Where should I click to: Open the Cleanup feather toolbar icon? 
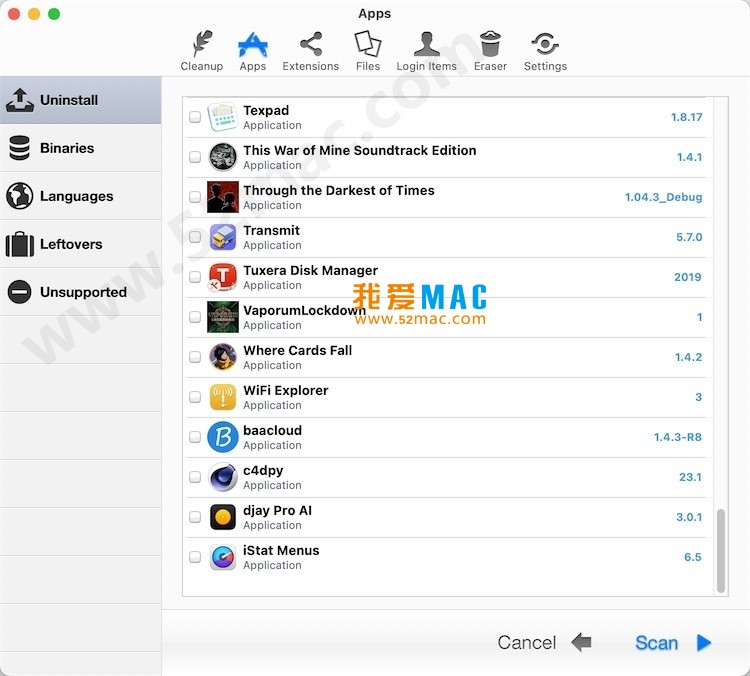[202, 44]
